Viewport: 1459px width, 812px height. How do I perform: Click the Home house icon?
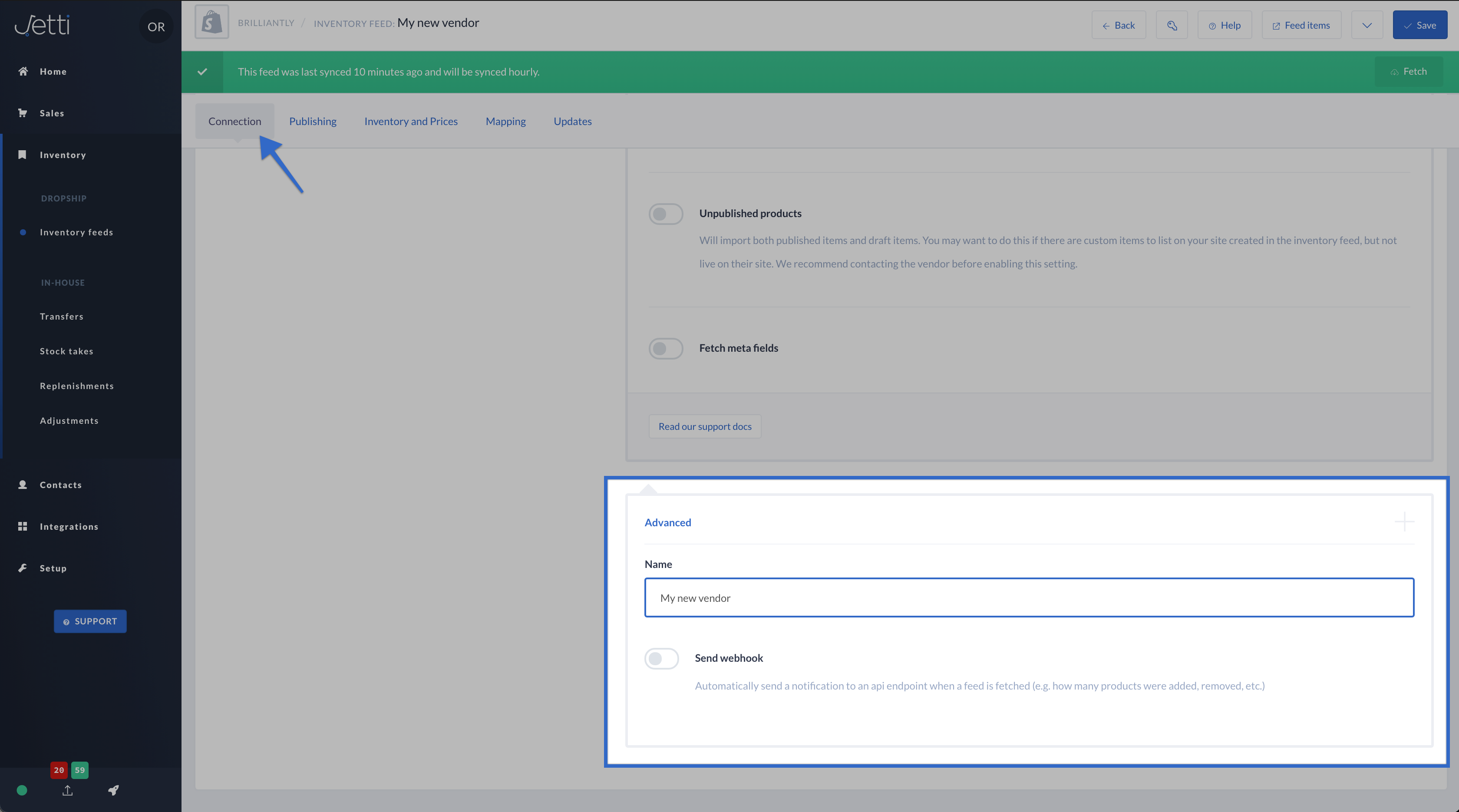click(x=23, y=71)
